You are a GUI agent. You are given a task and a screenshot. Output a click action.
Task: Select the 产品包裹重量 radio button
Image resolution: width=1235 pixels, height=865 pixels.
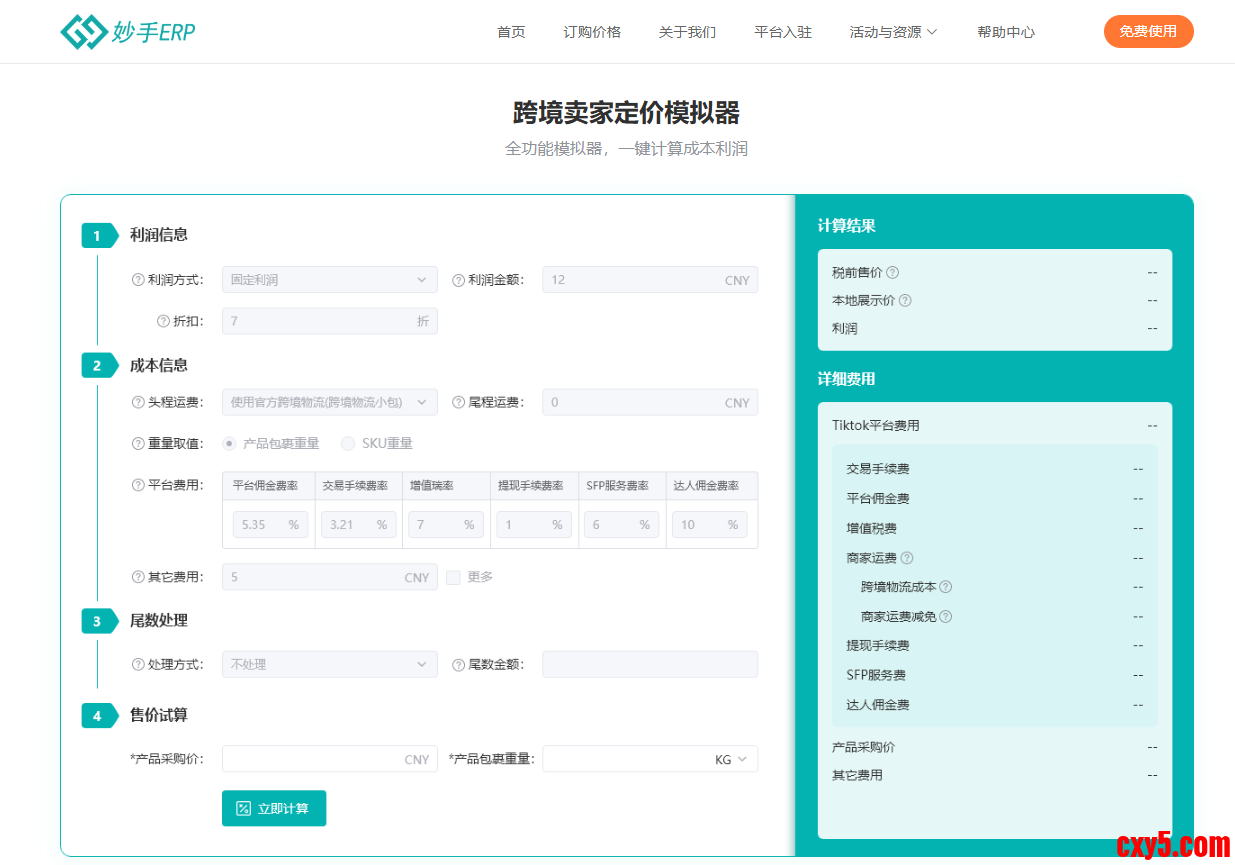(230, 443)
